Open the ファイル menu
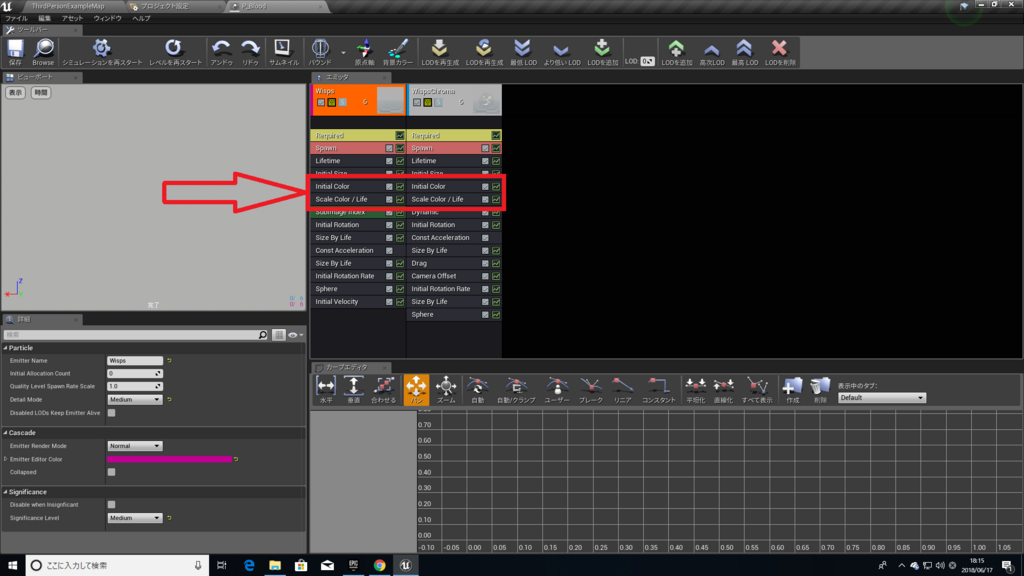Screen dimensions: 1024x576 16,18
